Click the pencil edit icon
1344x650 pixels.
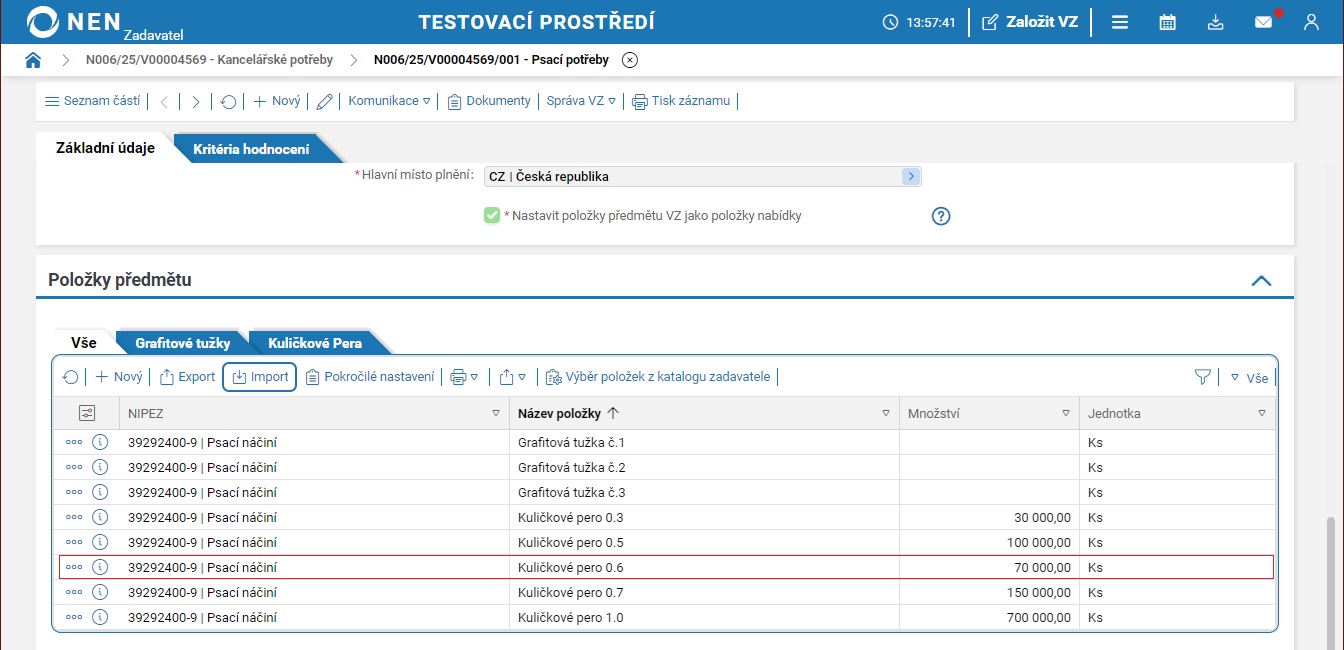tap(324, 101)
